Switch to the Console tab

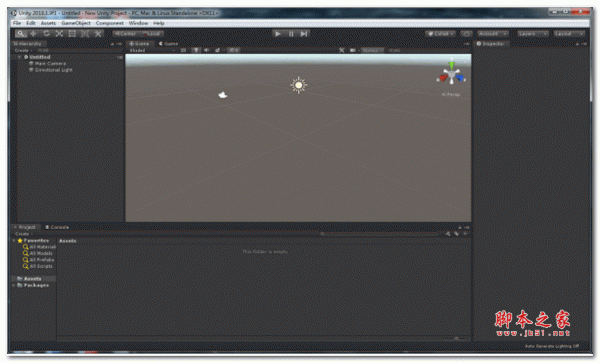coord(57,227)
